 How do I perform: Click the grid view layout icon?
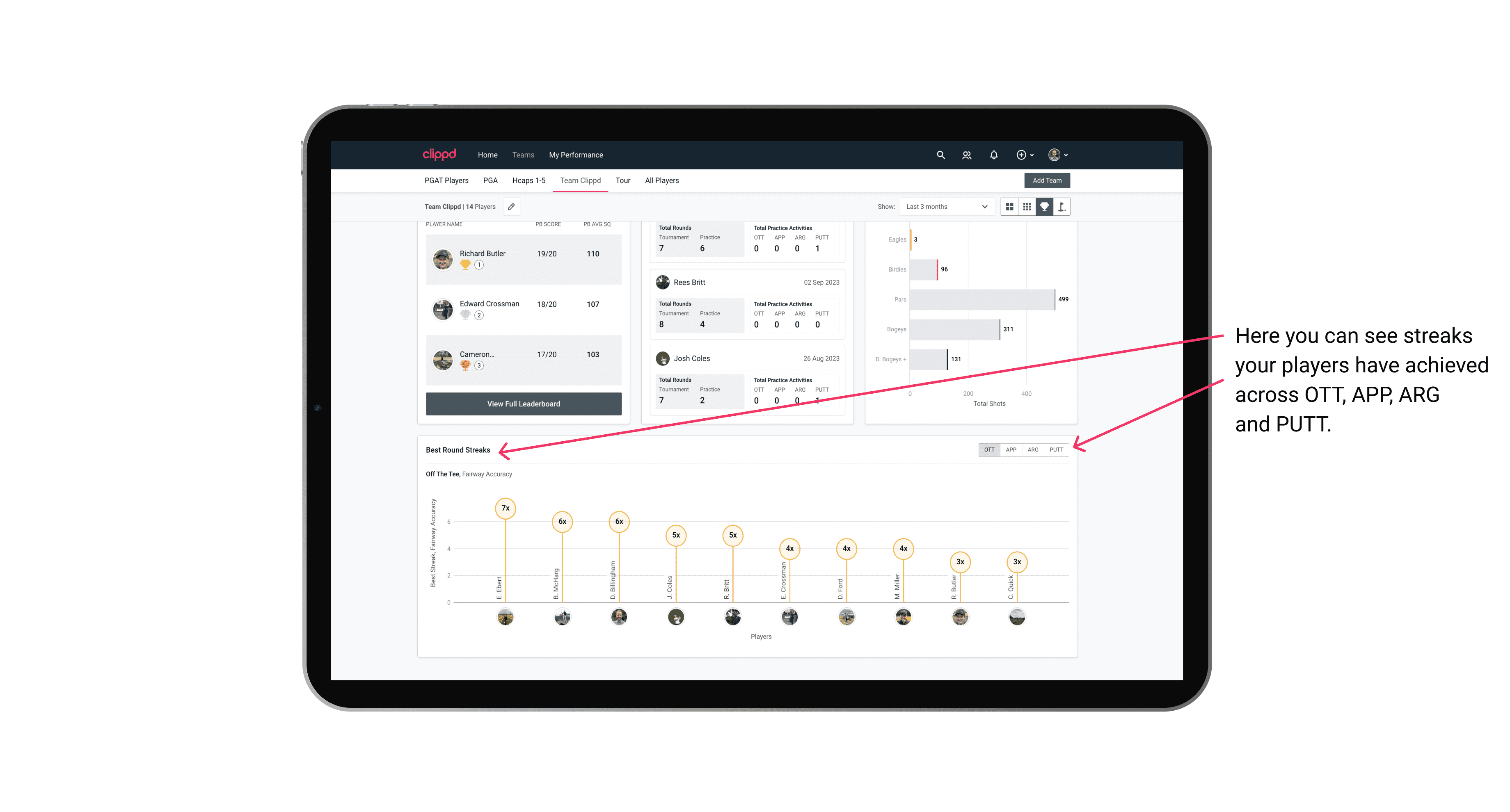pos(1010,207)
